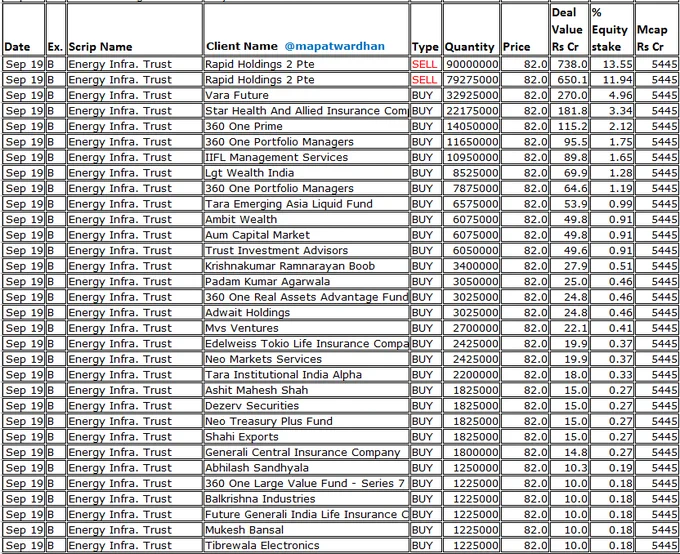Click quantity cell 3400000
The height and width of the screenshot is (554, 680).
pyautogui.click(x=471, y=266)
